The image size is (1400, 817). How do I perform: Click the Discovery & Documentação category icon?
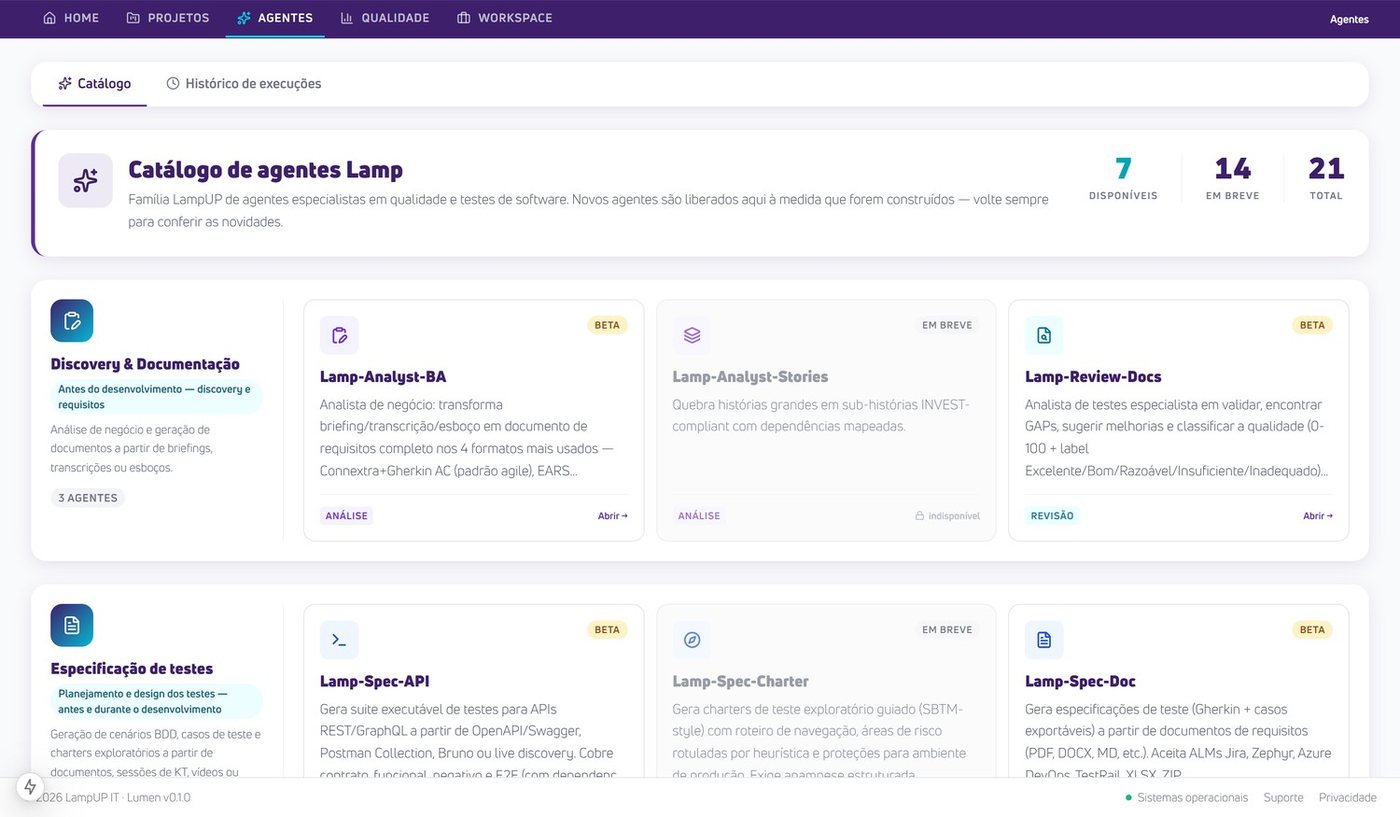(x=72, y=321)
